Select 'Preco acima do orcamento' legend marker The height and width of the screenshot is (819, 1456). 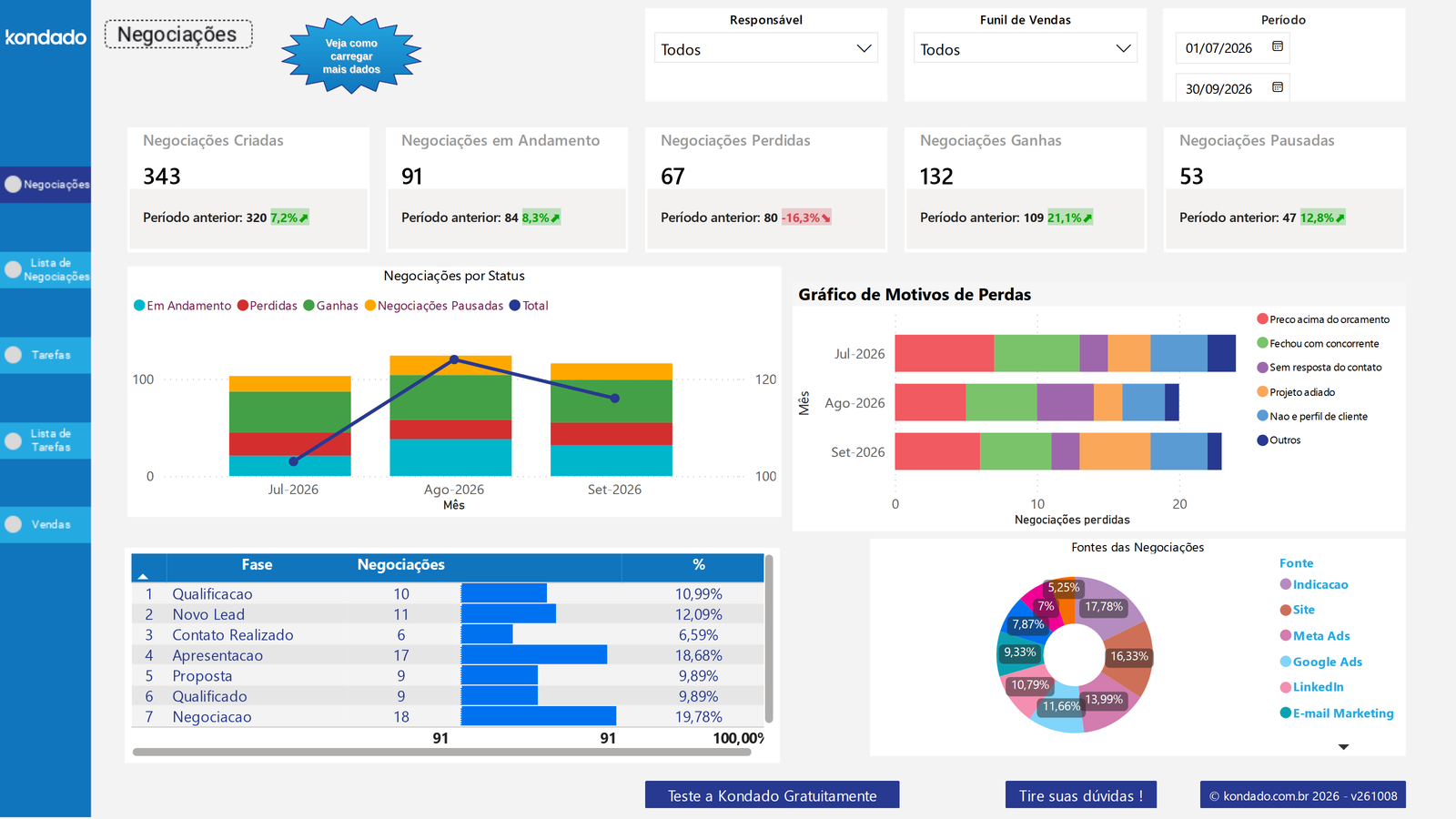[1262, 318]
